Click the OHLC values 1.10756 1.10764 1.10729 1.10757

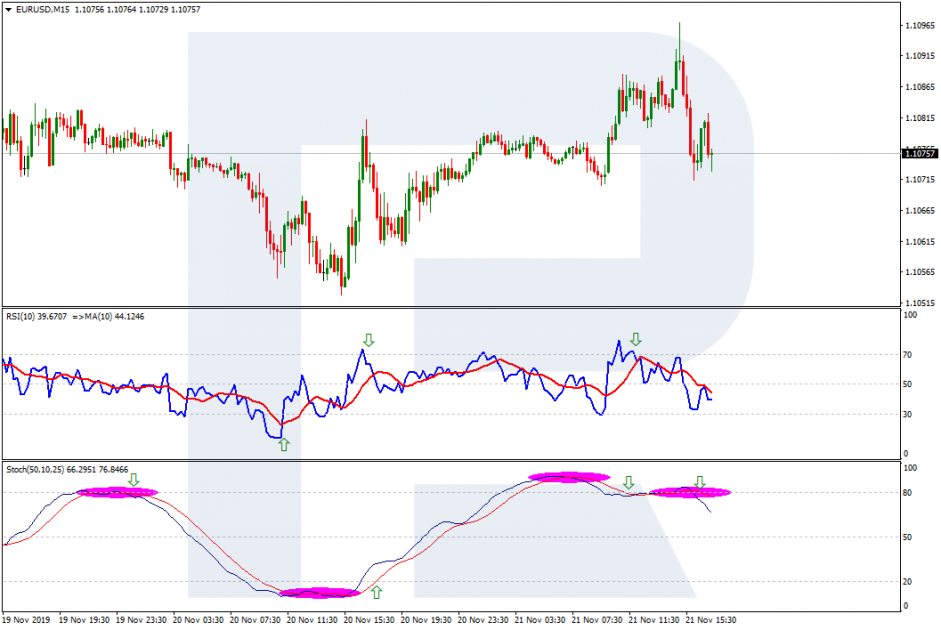tap(138, 10)
